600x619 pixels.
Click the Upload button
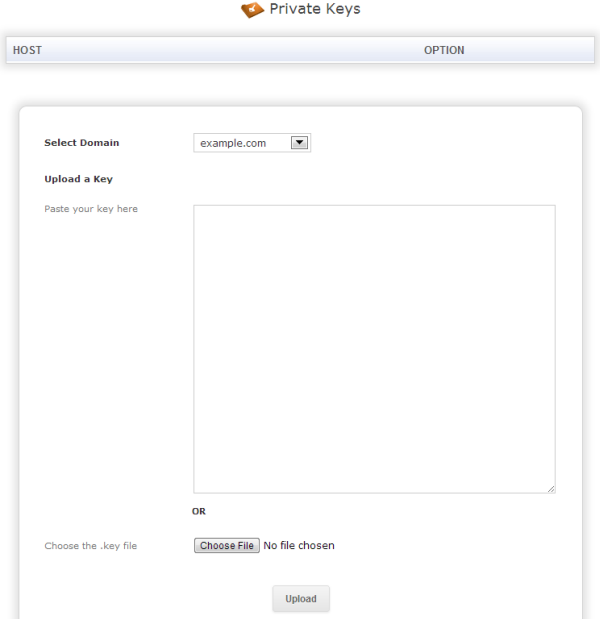(301, 598)
